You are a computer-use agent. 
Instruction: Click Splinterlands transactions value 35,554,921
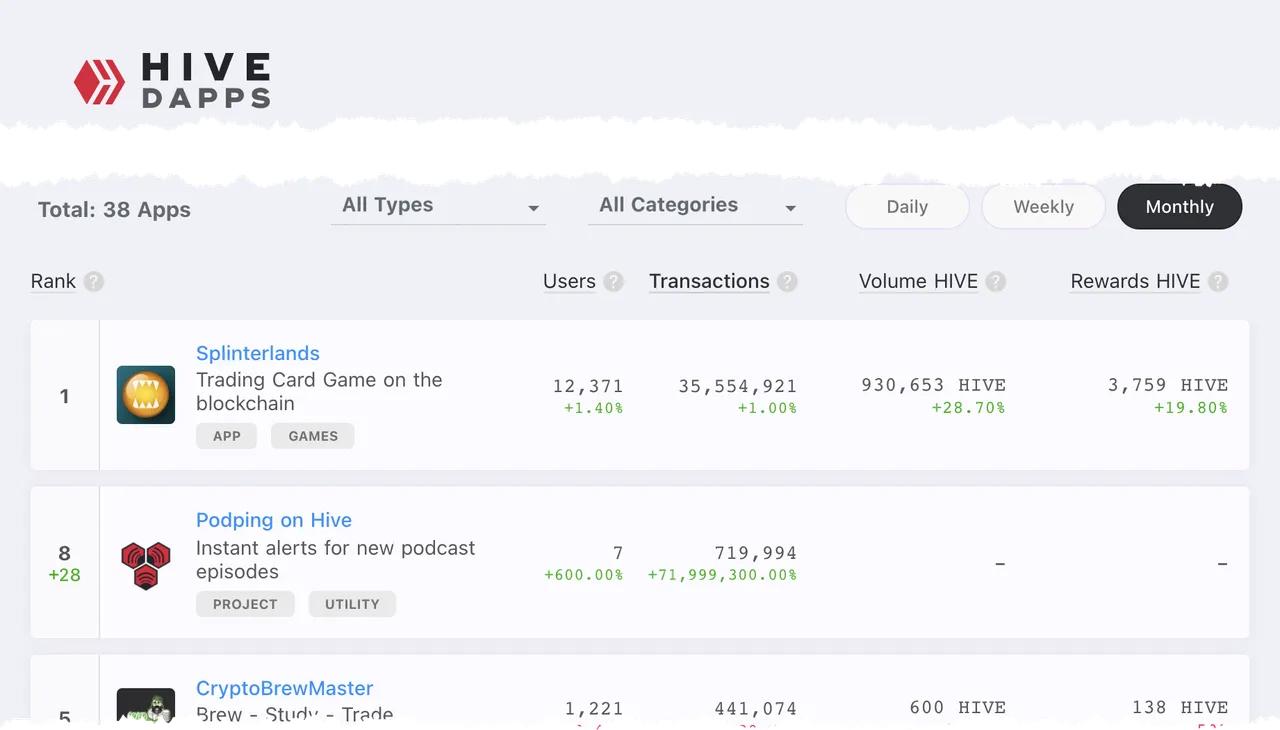click(738, 386)
